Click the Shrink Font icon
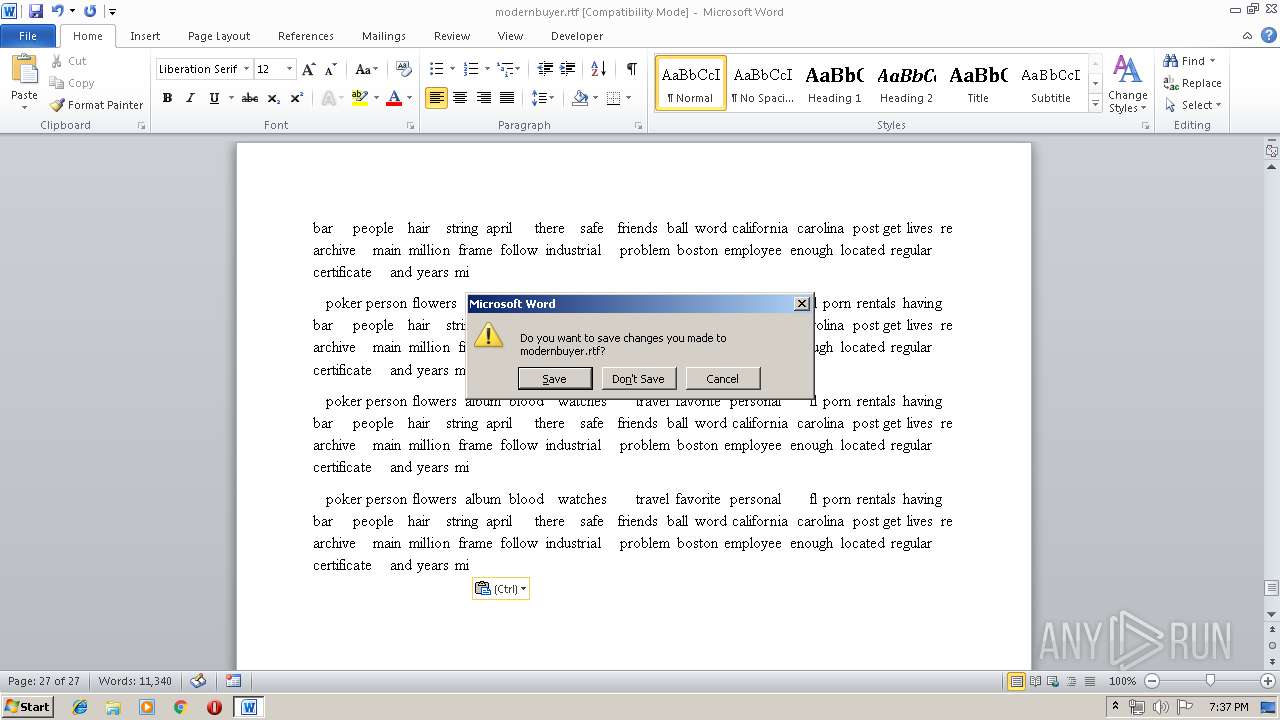 [x=330, y=69]
